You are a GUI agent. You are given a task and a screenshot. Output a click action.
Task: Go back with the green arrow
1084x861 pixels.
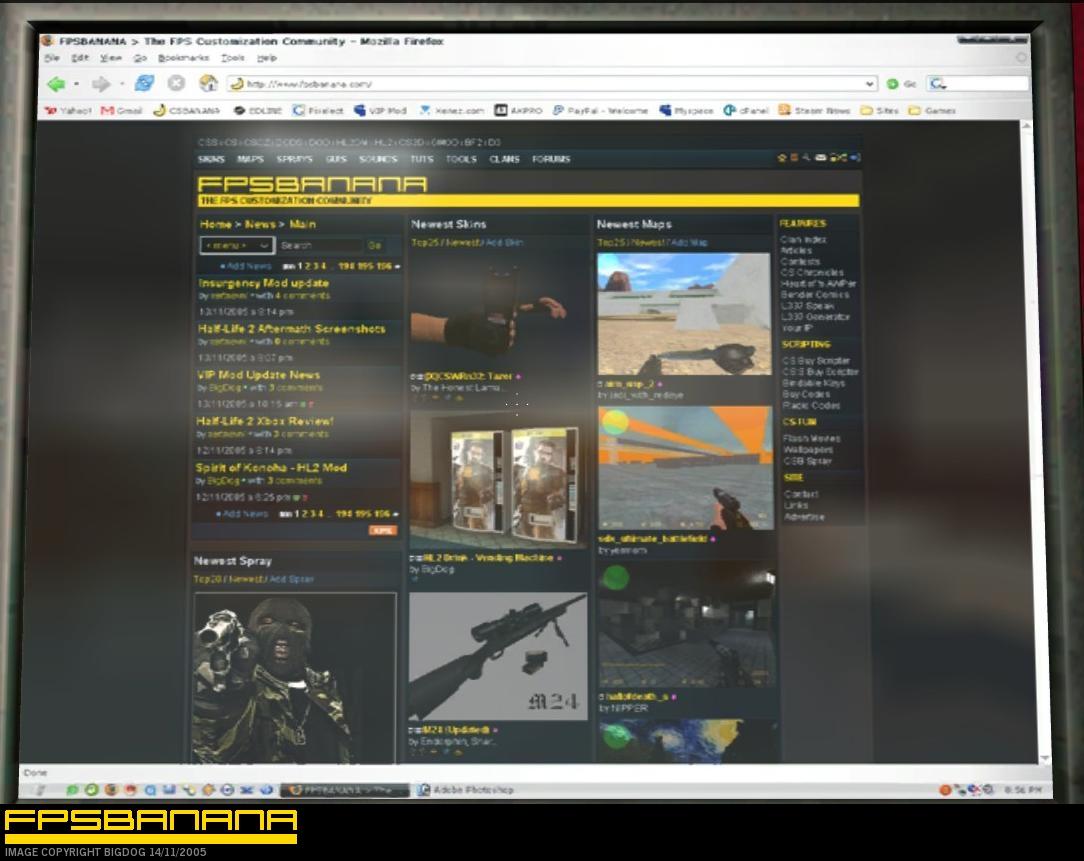55,84
